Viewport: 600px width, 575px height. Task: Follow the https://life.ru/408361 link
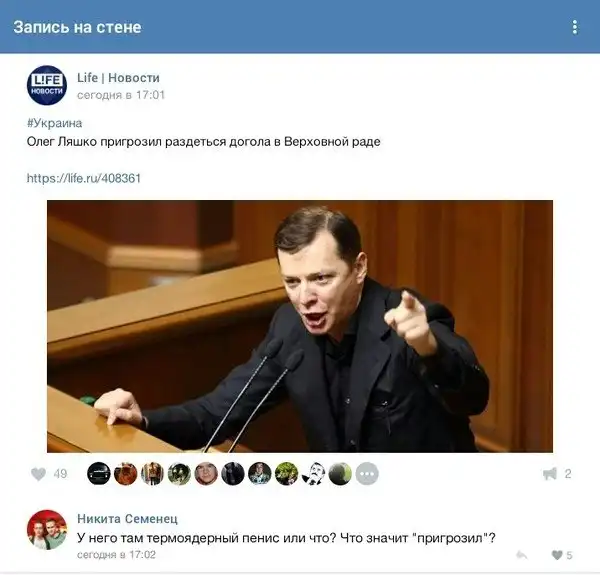click(84, 178)
